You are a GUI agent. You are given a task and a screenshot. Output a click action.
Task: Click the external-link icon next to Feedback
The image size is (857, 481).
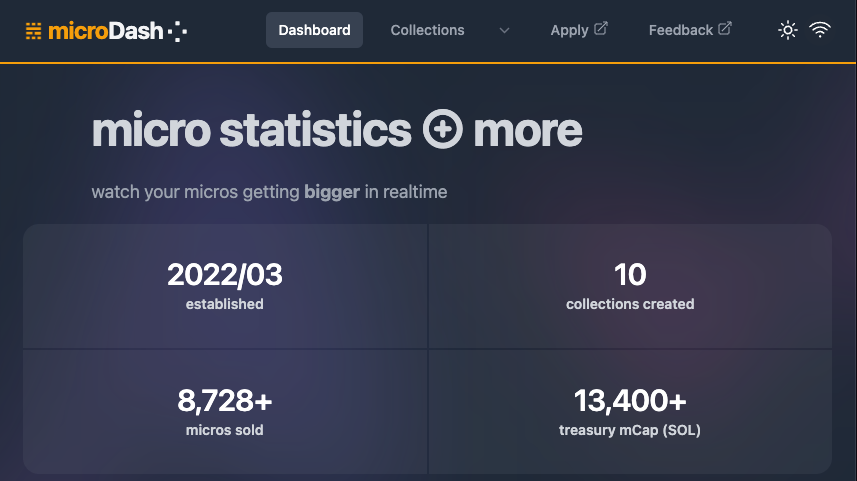(x=725, y=28)
